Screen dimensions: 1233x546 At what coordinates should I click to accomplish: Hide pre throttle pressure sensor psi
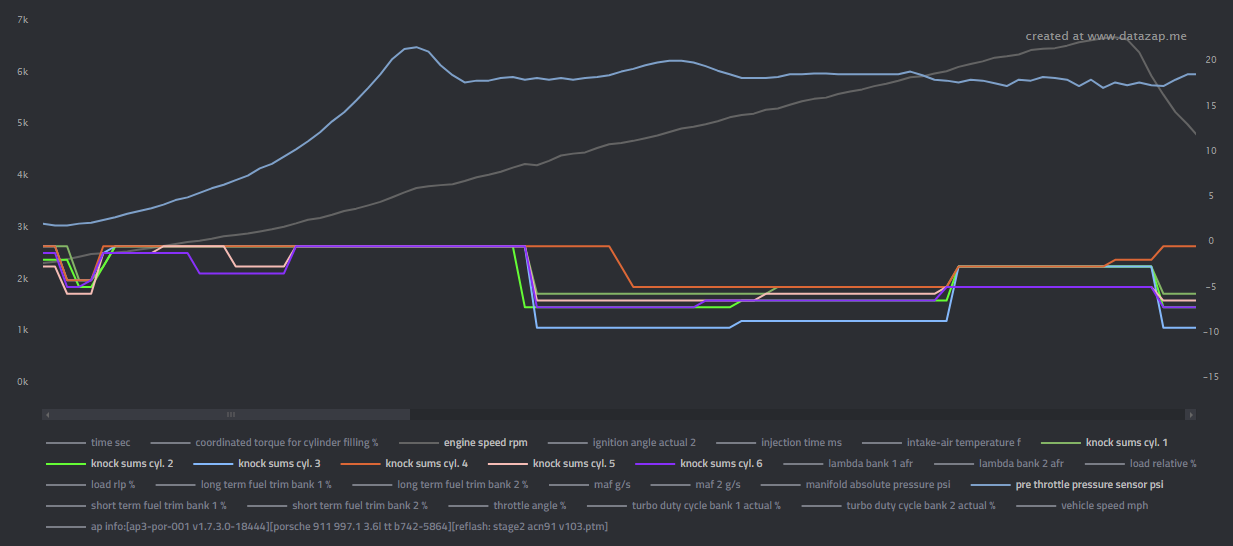(x=1089, y=484)
